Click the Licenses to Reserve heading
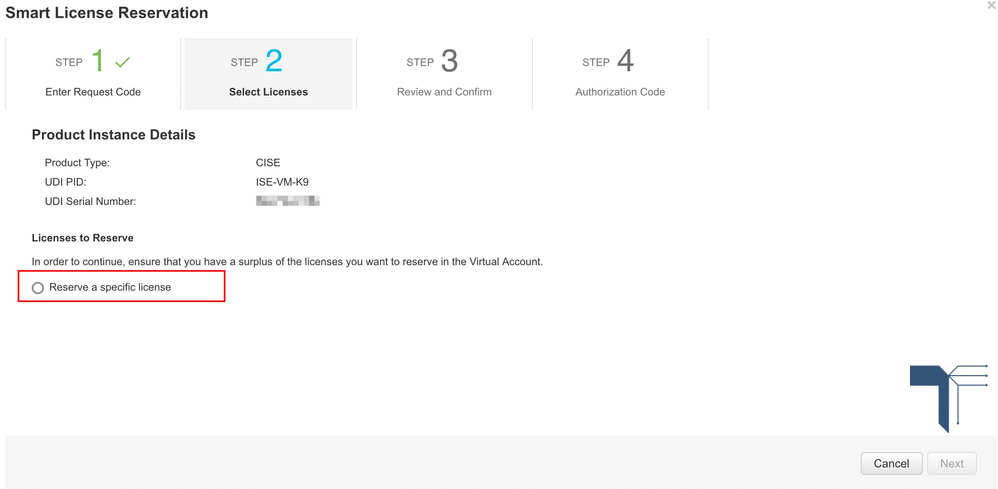998x489 pixels. coord(83,238)
